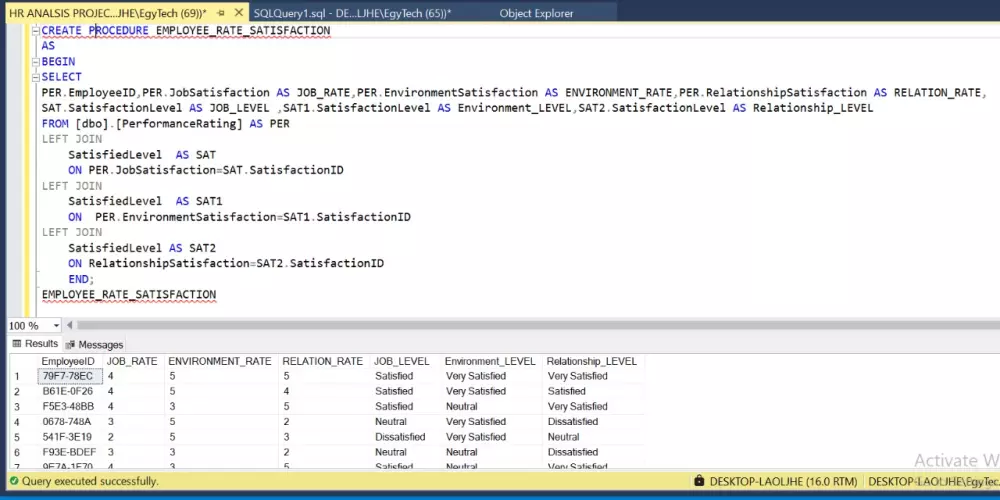Image resolution: width=1000 pixels, height=500 pixels.
Task: Click the editor horizontal scroll left arrow
Action: (x=70, y=326)
